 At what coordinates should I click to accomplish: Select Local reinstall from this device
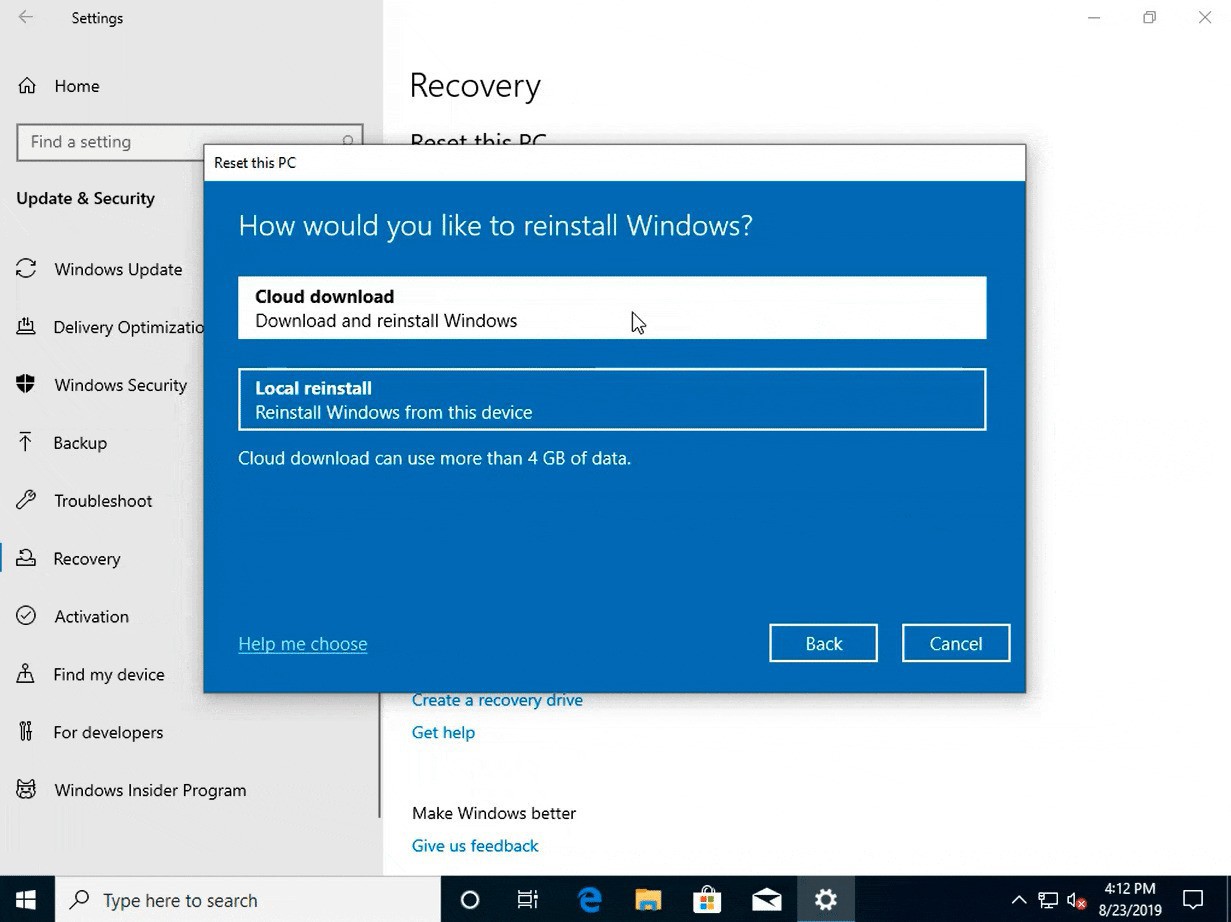click(x=611, y=400)
